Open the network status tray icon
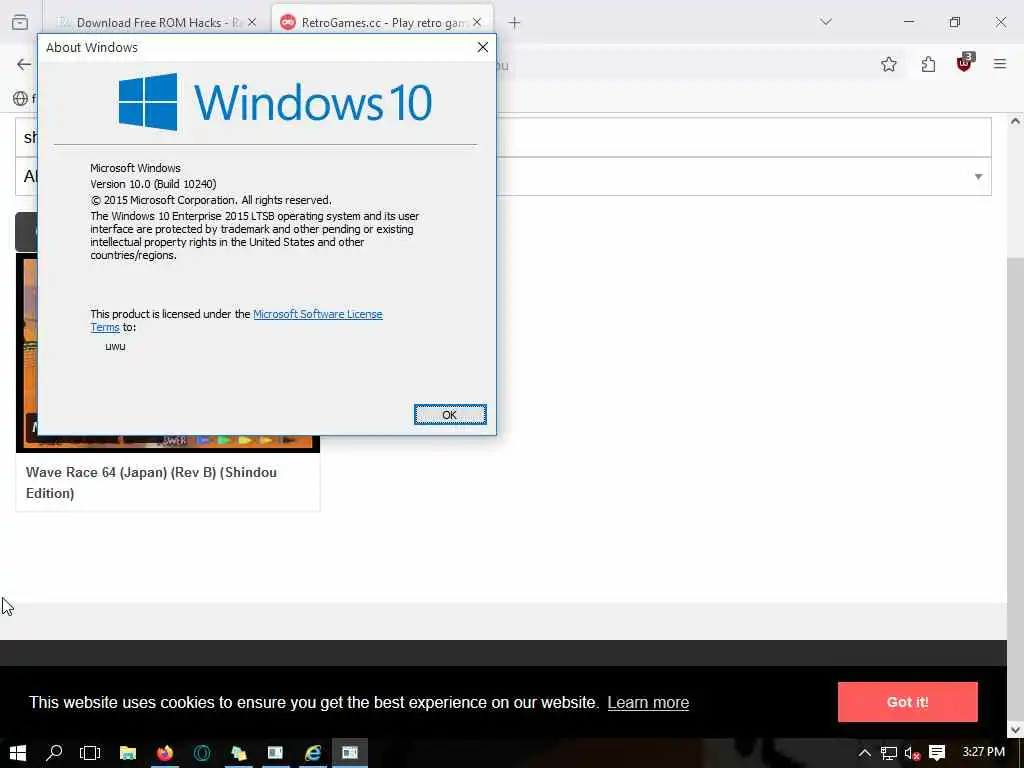1024x768 pixels. click(x=889, y=753)
